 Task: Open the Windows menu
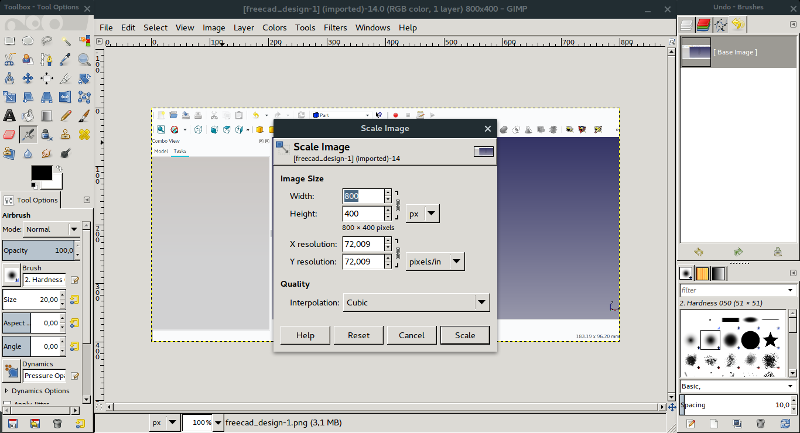[372, 28]
